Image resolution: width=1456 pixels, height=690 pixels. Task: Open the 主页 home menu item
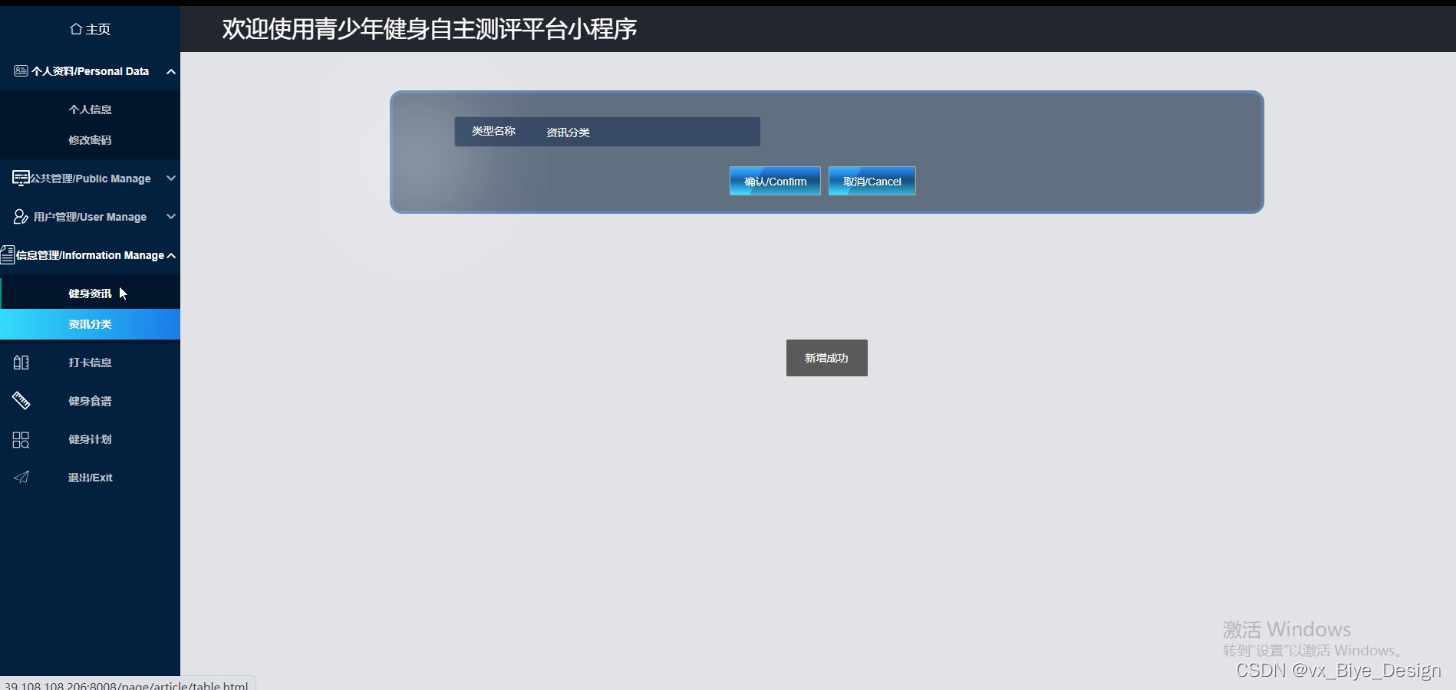click(90, 29)
